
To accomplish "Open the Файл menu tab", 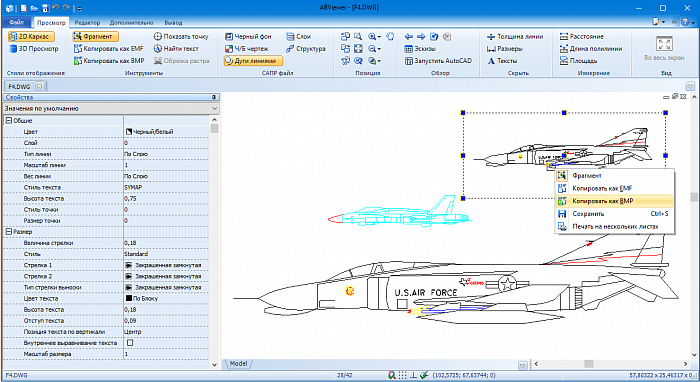I will (x=17, y=22).
